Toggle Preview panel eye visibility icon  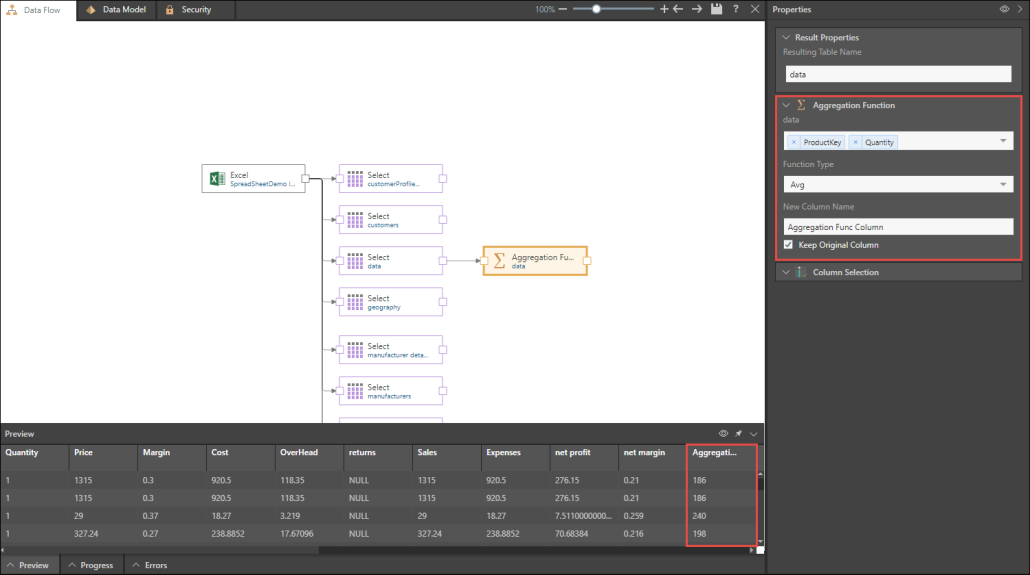(723, 434)
